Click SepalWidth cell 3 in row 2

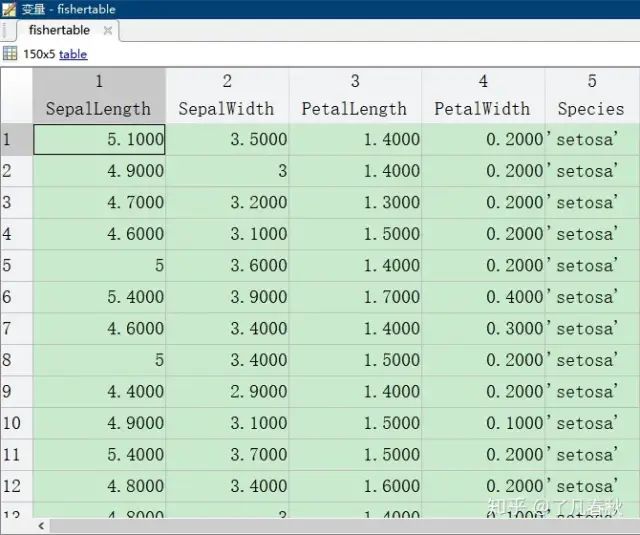click(x=227, y=171)
